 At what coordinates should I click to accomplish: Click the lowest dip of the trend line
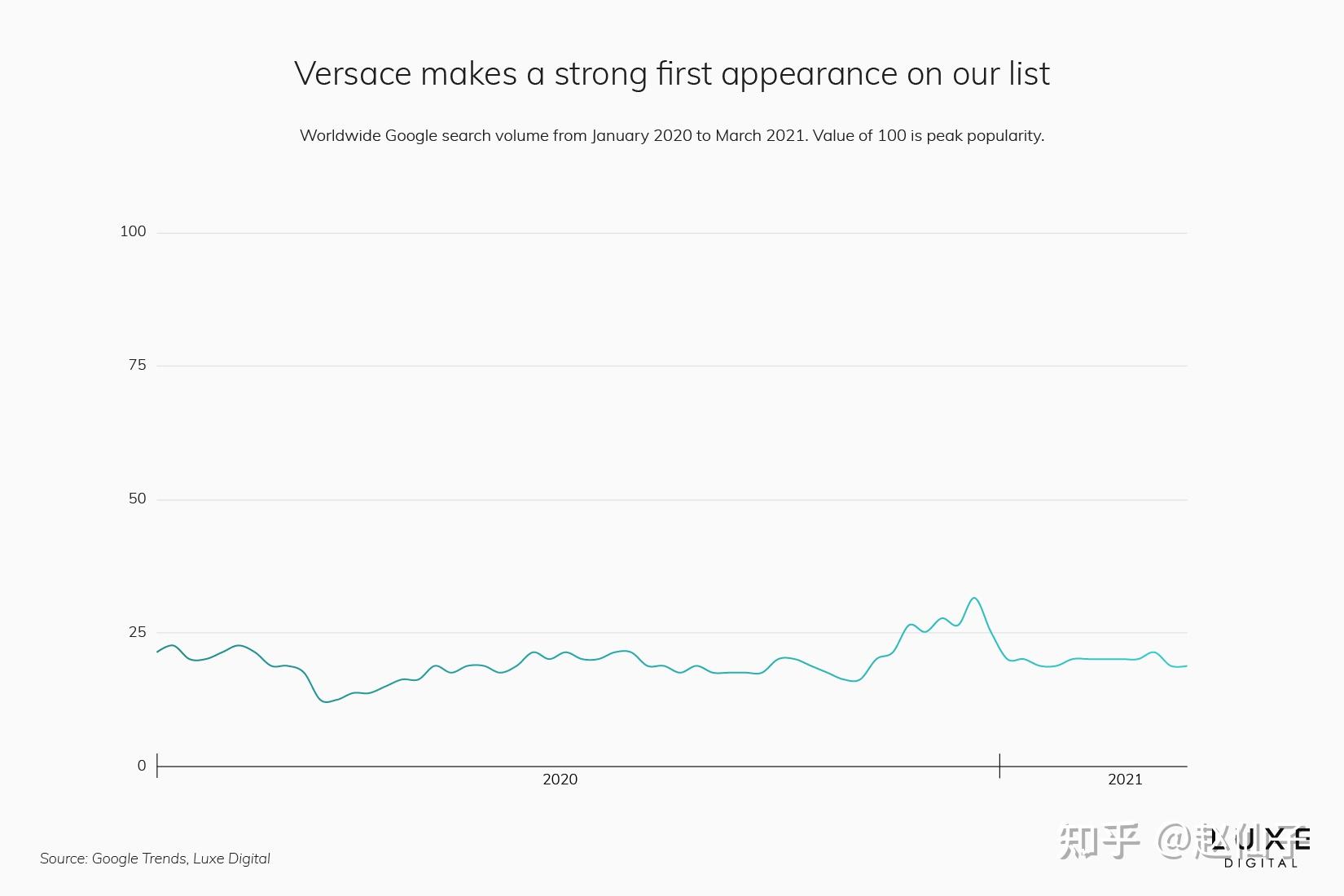327,701
